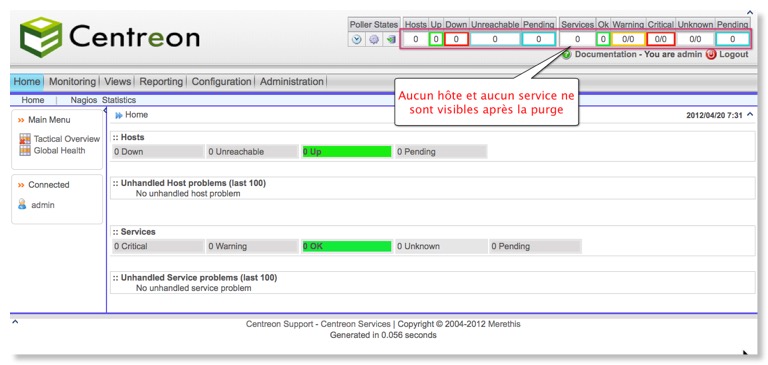Screen dimensions: 768x365
Task: Collapse the left sidebar panel arrow
Action: tap(105, 111)
